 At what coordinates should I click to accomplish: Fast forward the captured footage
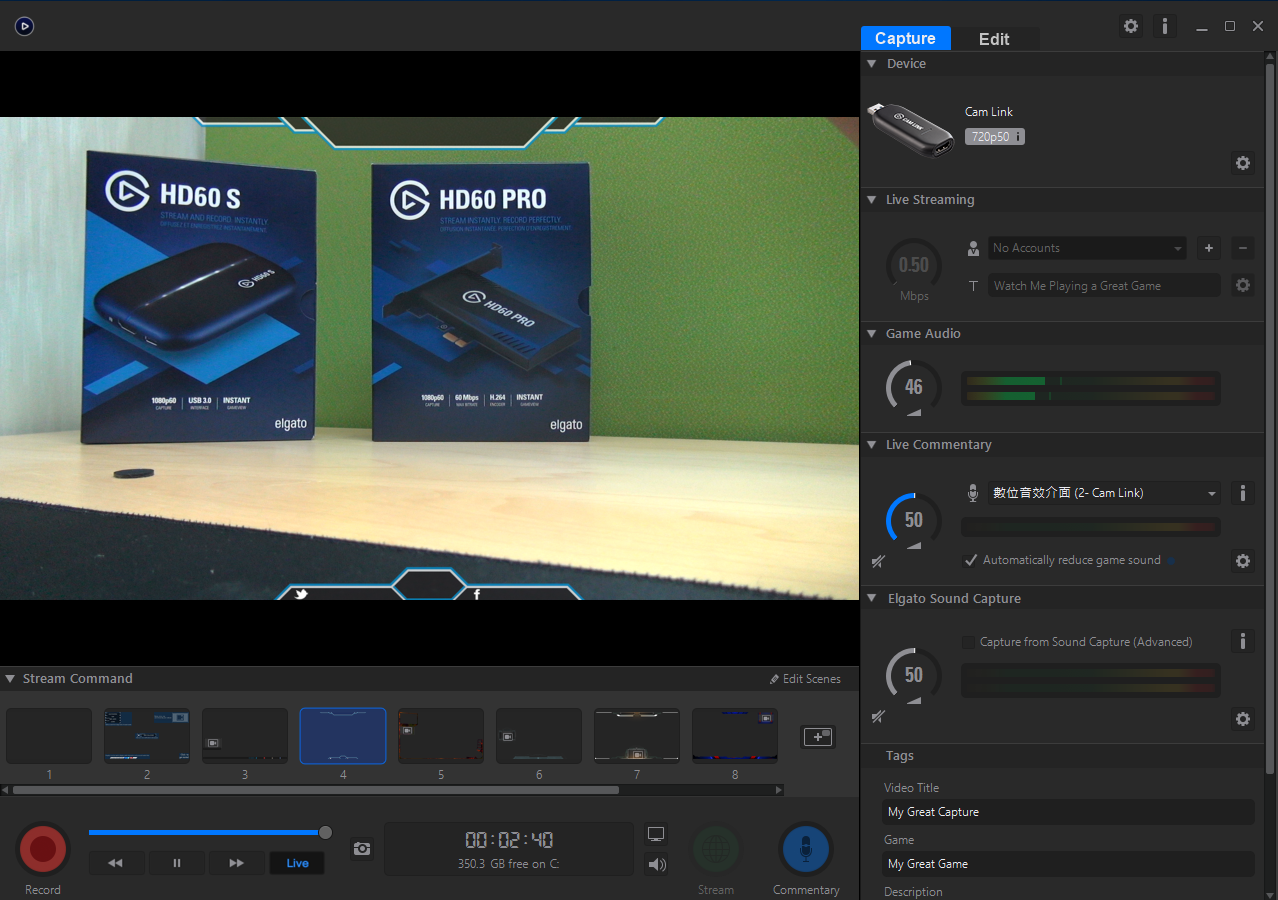[x=237, y=863]
